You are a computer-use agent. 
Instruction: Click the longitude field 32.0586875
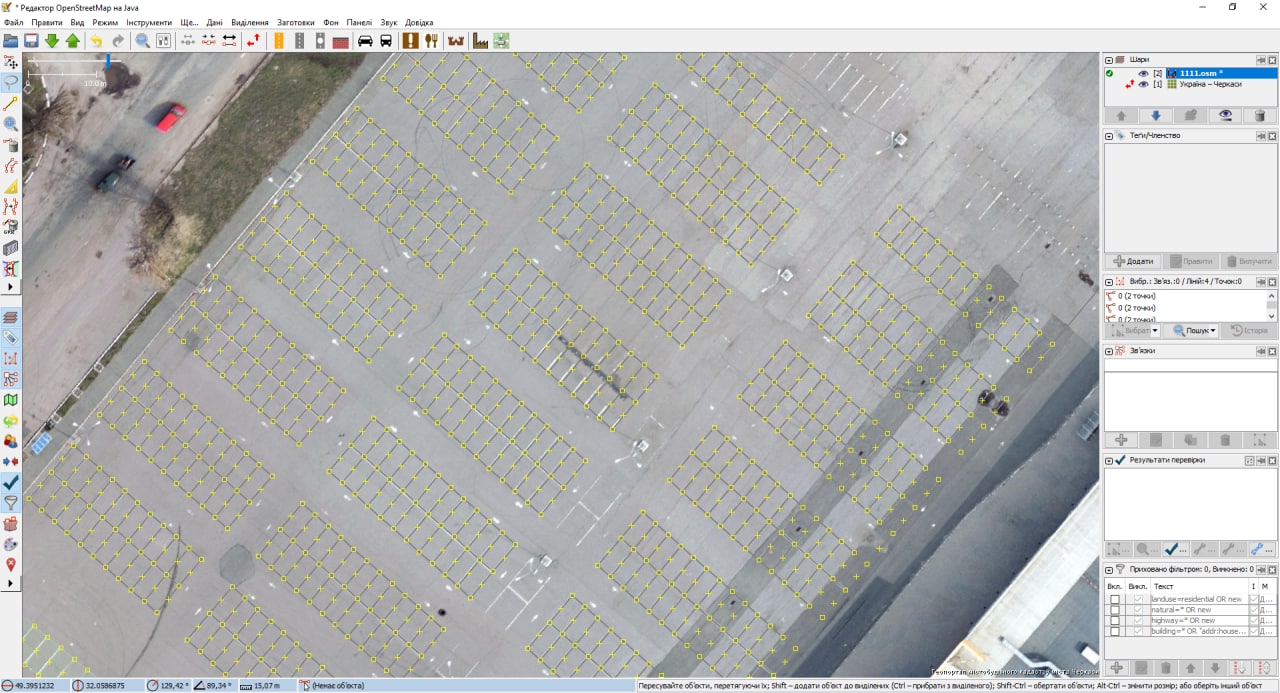click(105, 686)
